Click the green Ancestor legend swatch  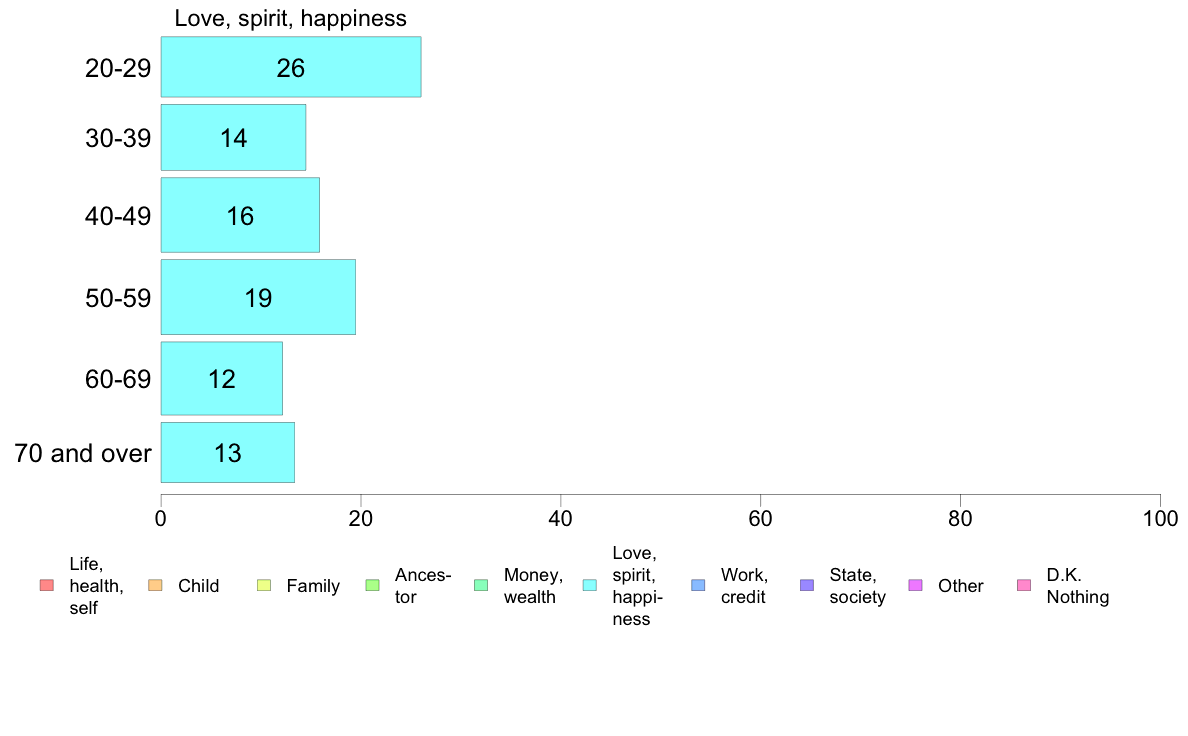click(x=372, y=585)
